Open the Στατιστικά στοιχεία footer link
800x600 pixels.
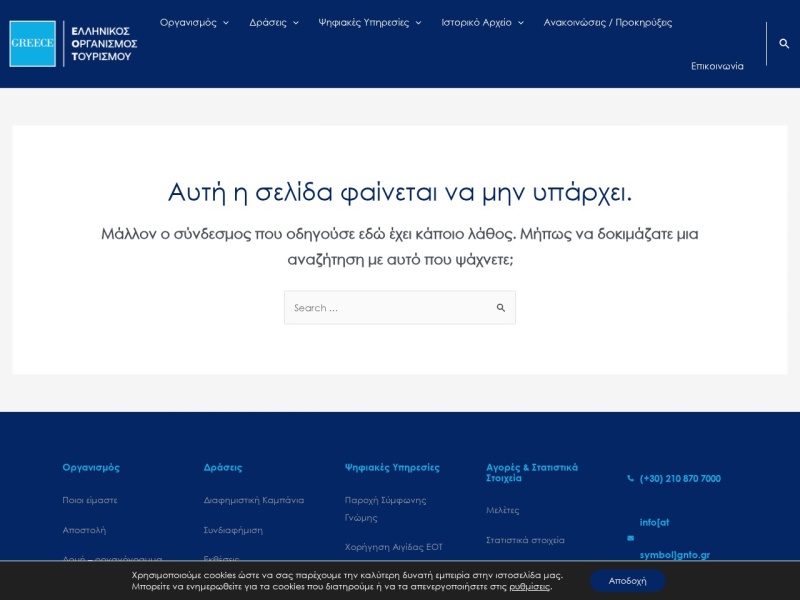(x=525, y=540)
